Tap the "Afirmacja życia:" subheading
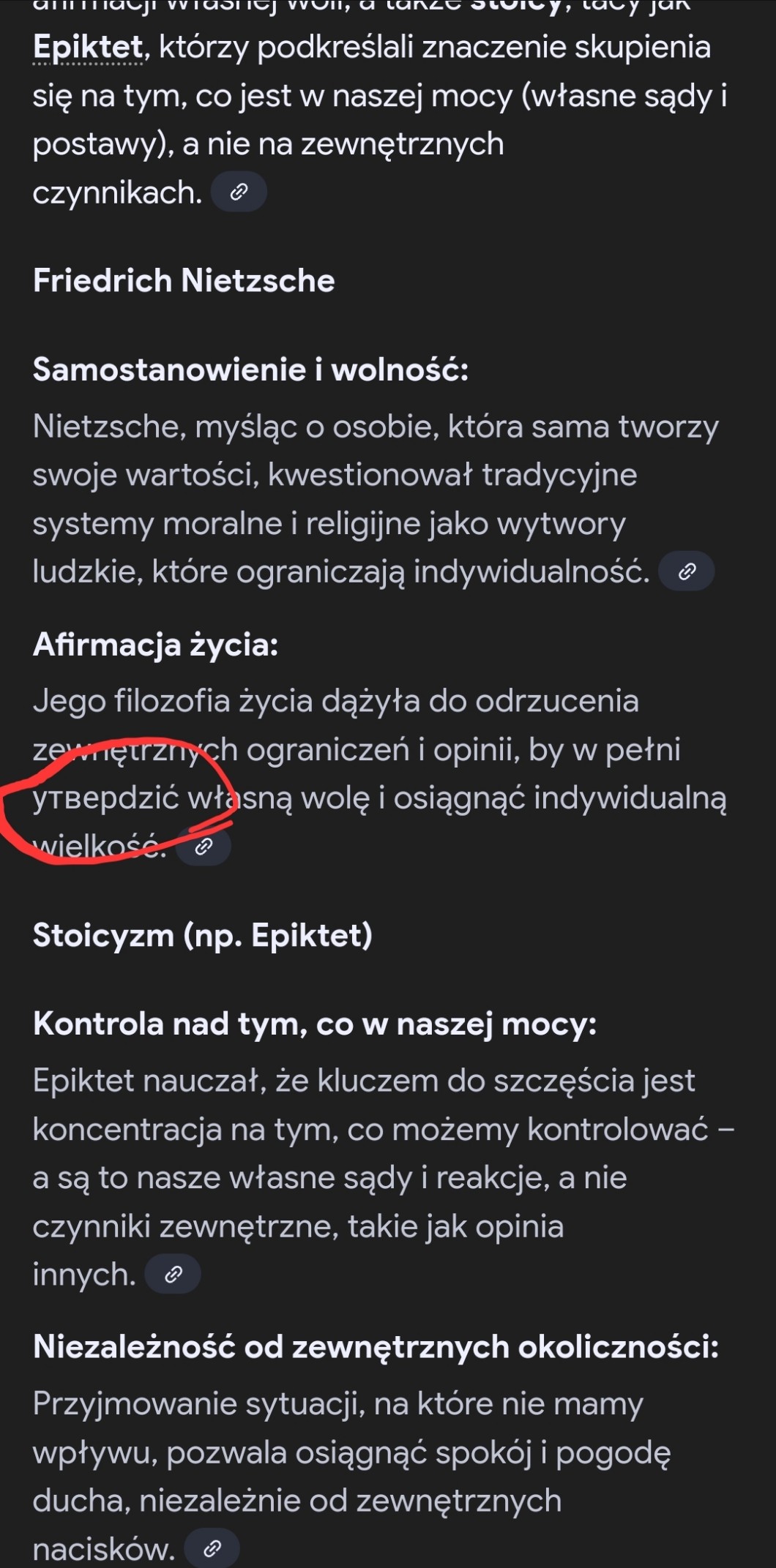Screen dimensions: 776x1568 155,645
